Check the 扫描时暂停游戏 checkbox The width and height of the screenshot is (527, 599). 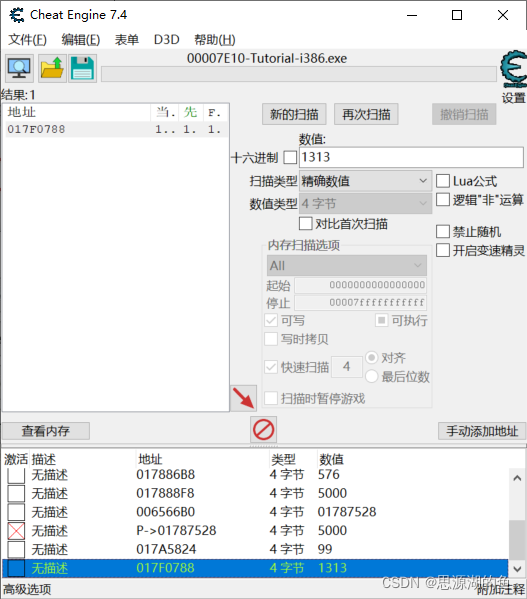pyautogui.click(x=271, y=398)
